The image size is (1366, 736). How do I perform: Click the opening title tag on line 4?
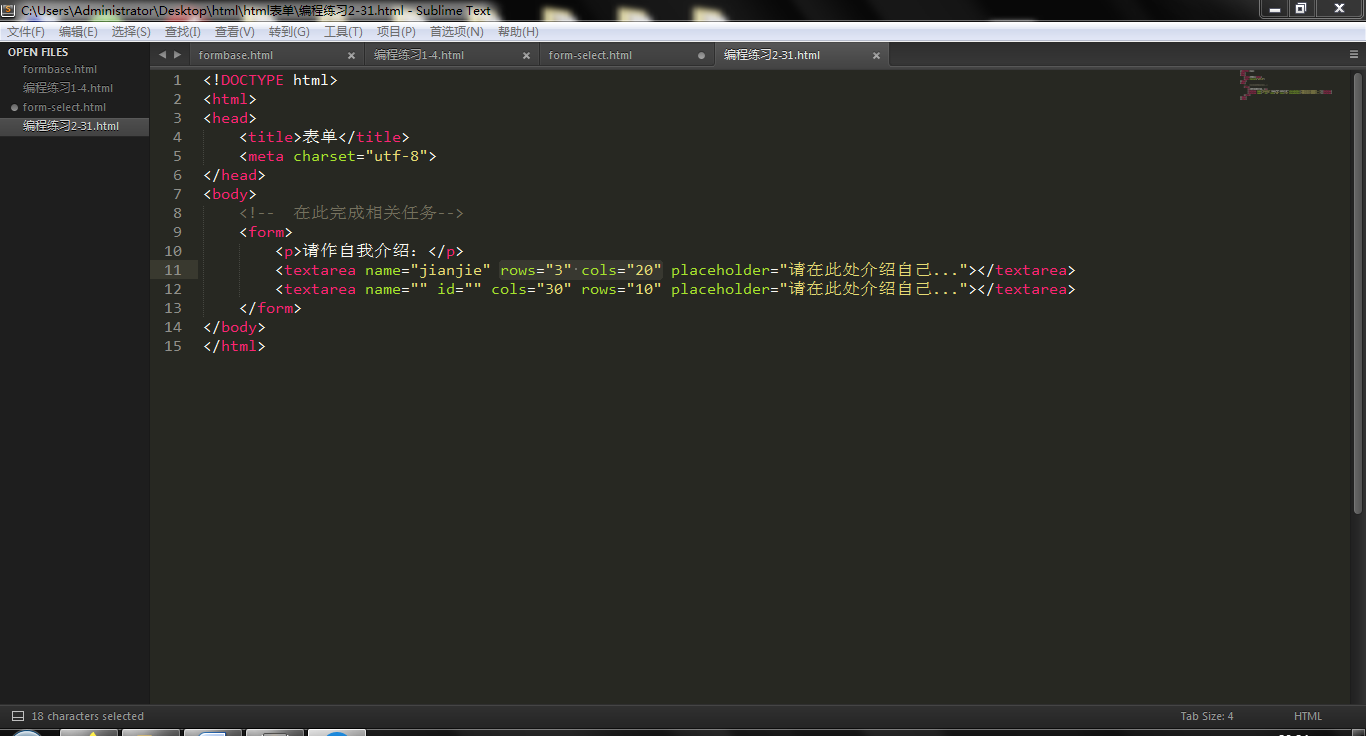[x=271, y=137]
